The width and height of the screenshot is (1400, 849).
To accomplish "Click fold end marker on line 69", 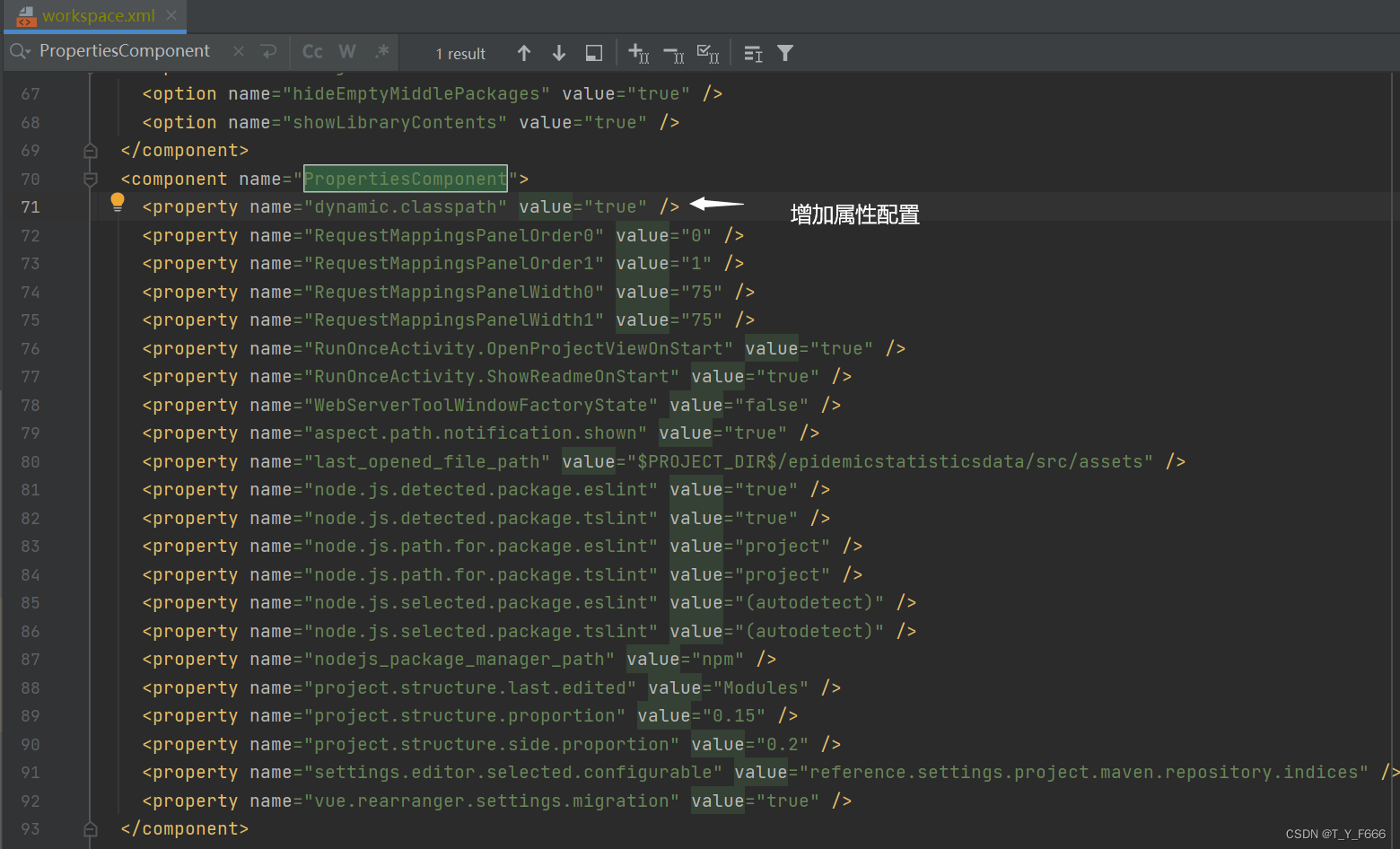I will pos(90,150).
